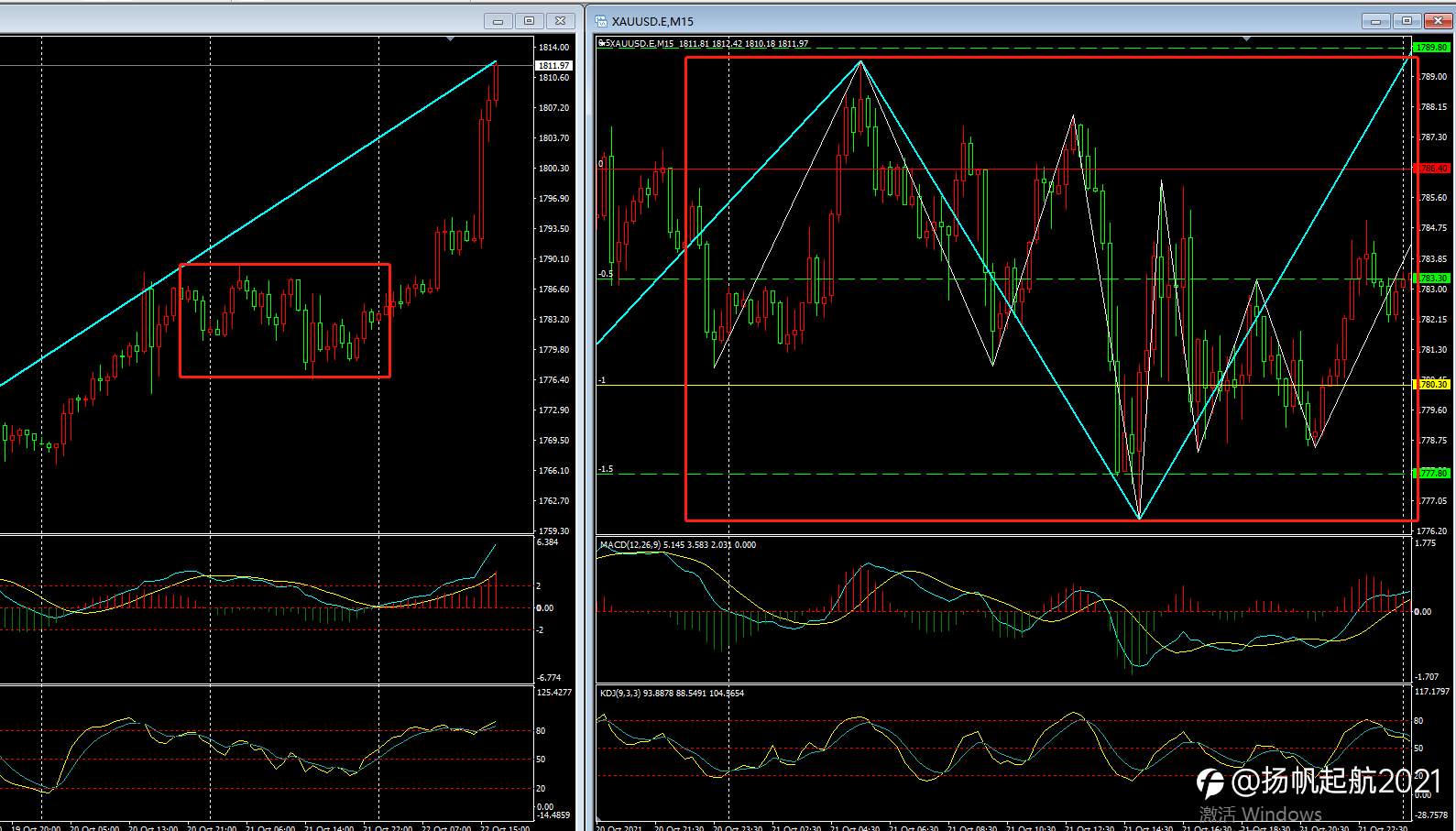Maximize the left chart window

530,21
